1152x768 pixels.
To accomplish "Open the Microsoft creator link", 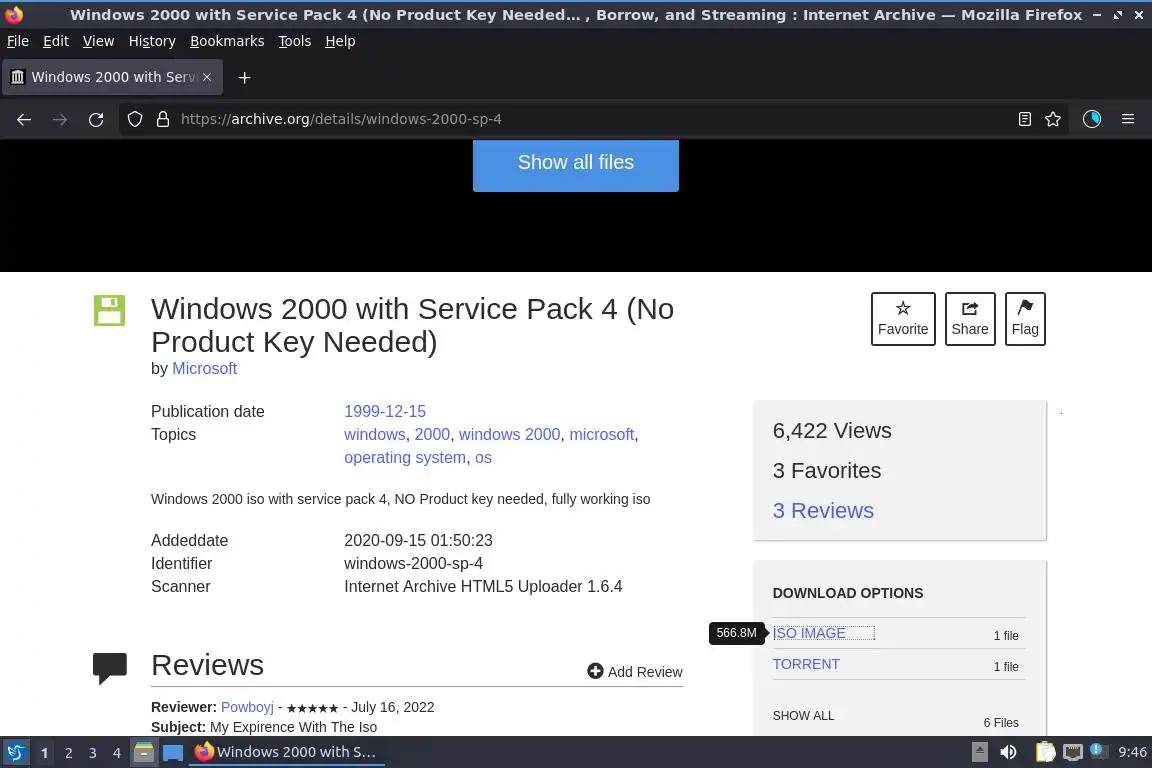I will click(x=204, y=369).
